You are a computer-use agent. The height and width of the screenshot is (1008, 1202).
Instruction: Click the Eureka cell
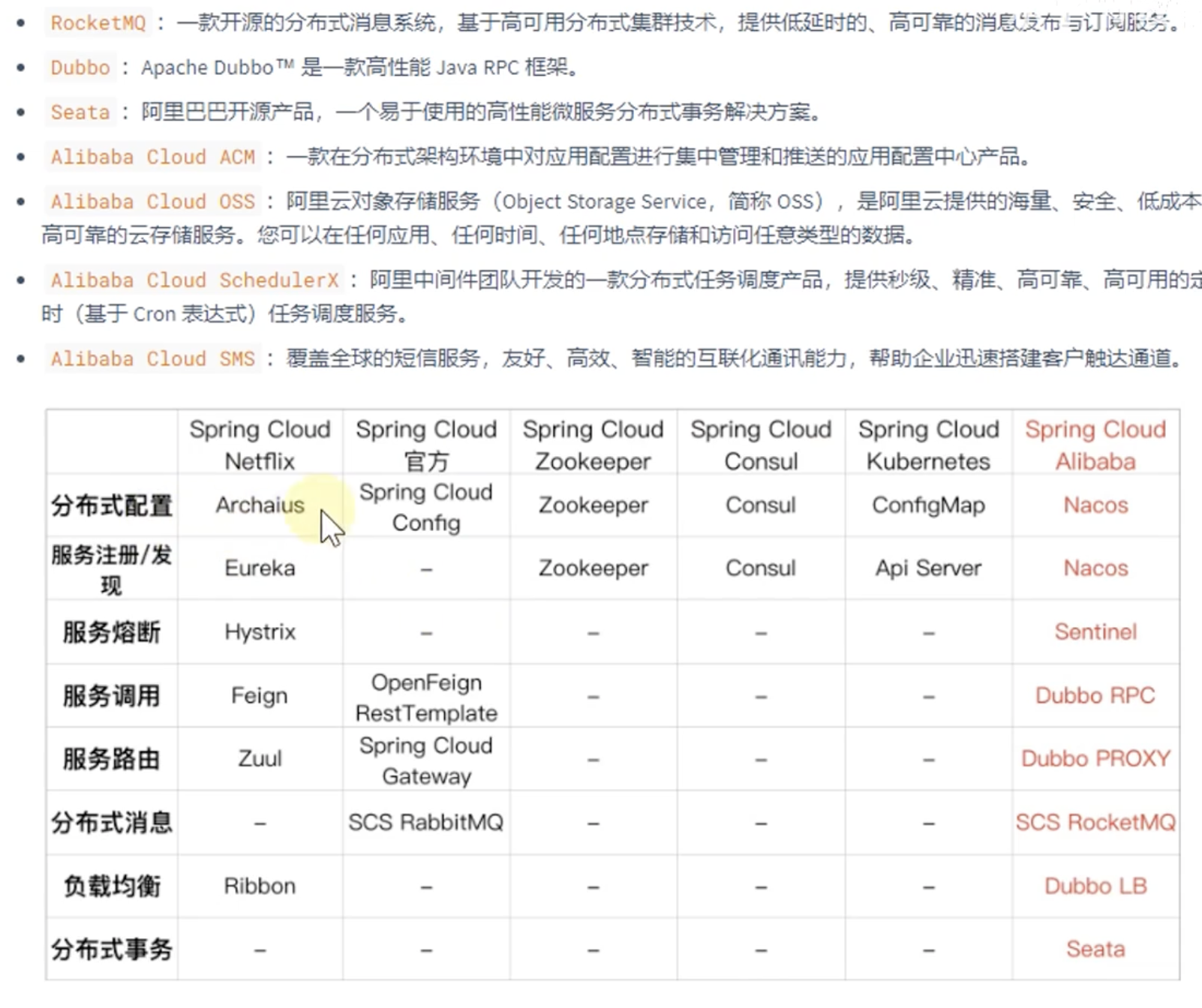click(260, 568)
